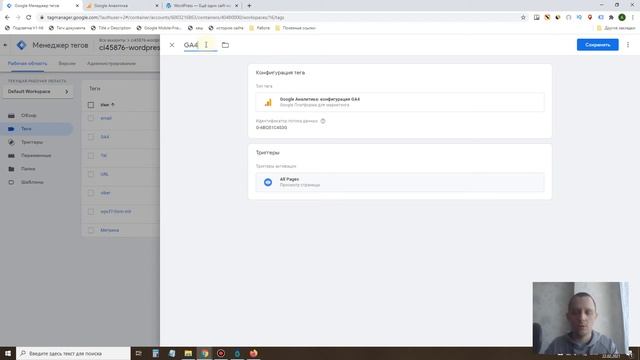The height and width of the screenshot is (360, 640).
Task: Sort tags by the Имя column
Action: (107, 105)
